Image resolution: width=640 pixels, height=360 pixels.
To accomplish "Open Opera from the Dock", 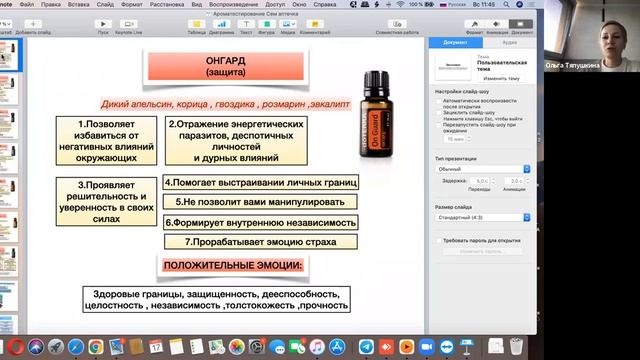I will pyautogui.click(x=16, y=347).
